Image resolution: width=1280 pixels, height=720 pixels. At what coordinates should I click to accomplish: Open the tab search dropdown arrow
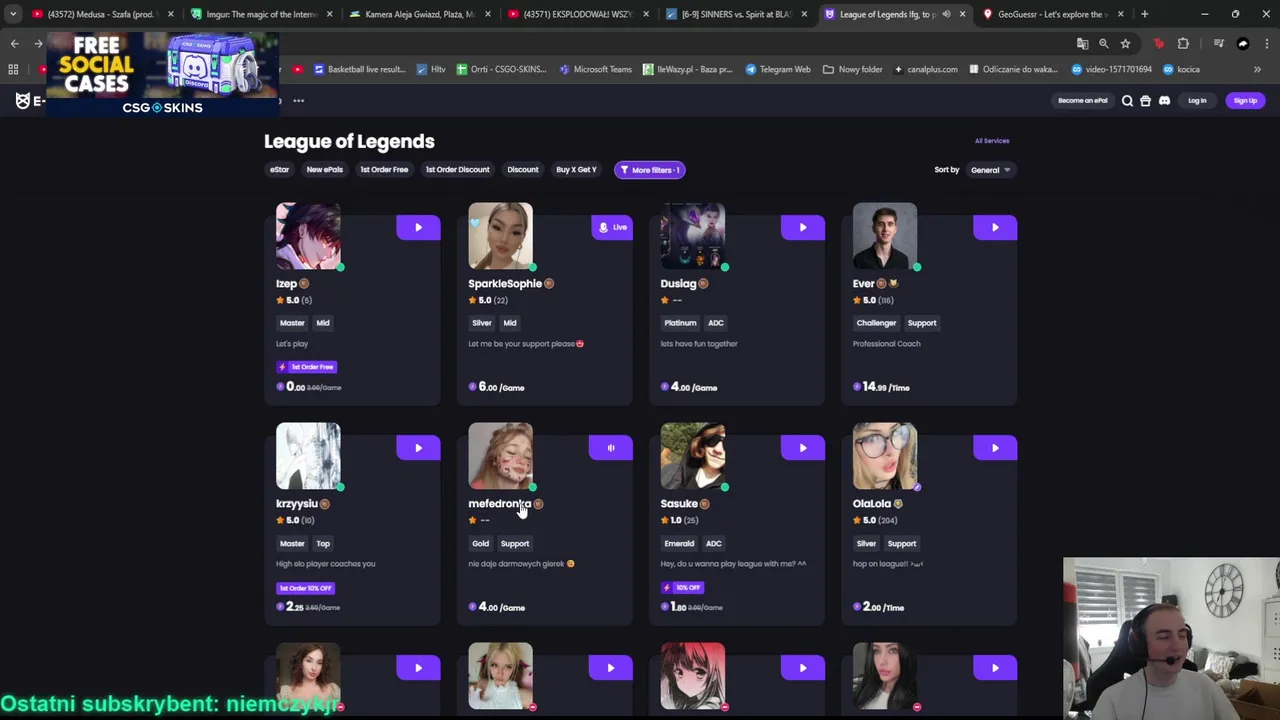[13, 14]
